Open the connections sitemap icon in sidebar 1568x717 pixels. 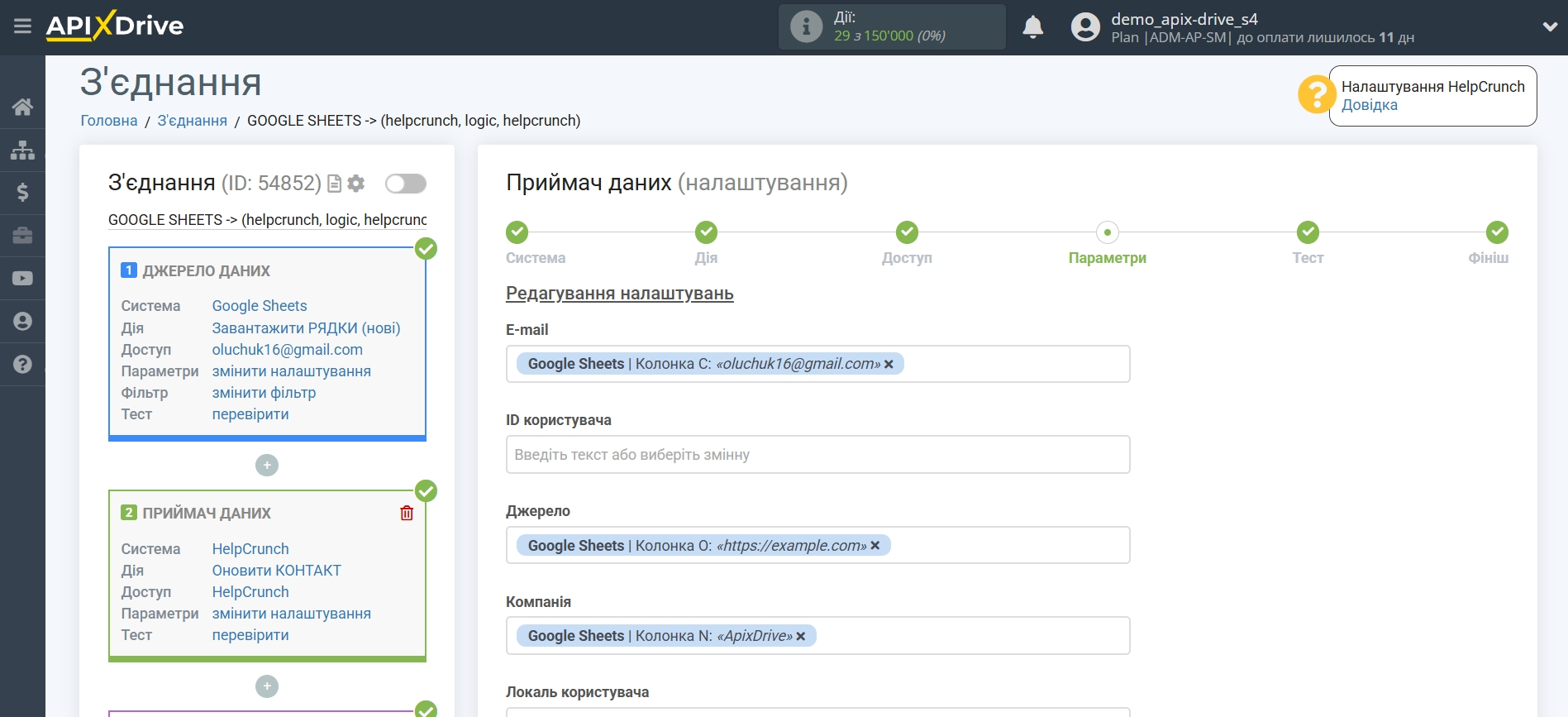[22, 150]
